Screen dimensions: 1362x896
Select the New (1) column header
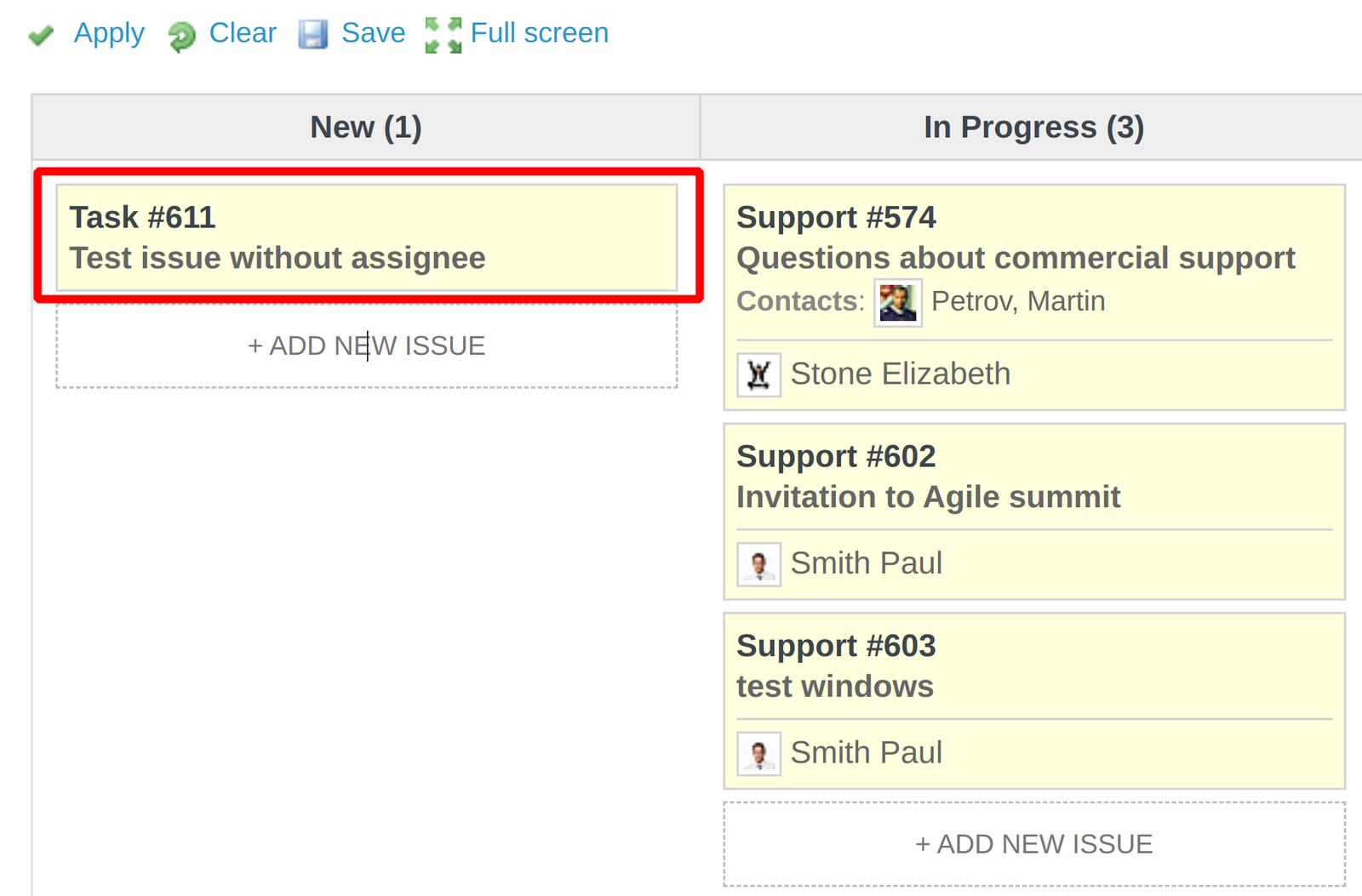point(366,126)
